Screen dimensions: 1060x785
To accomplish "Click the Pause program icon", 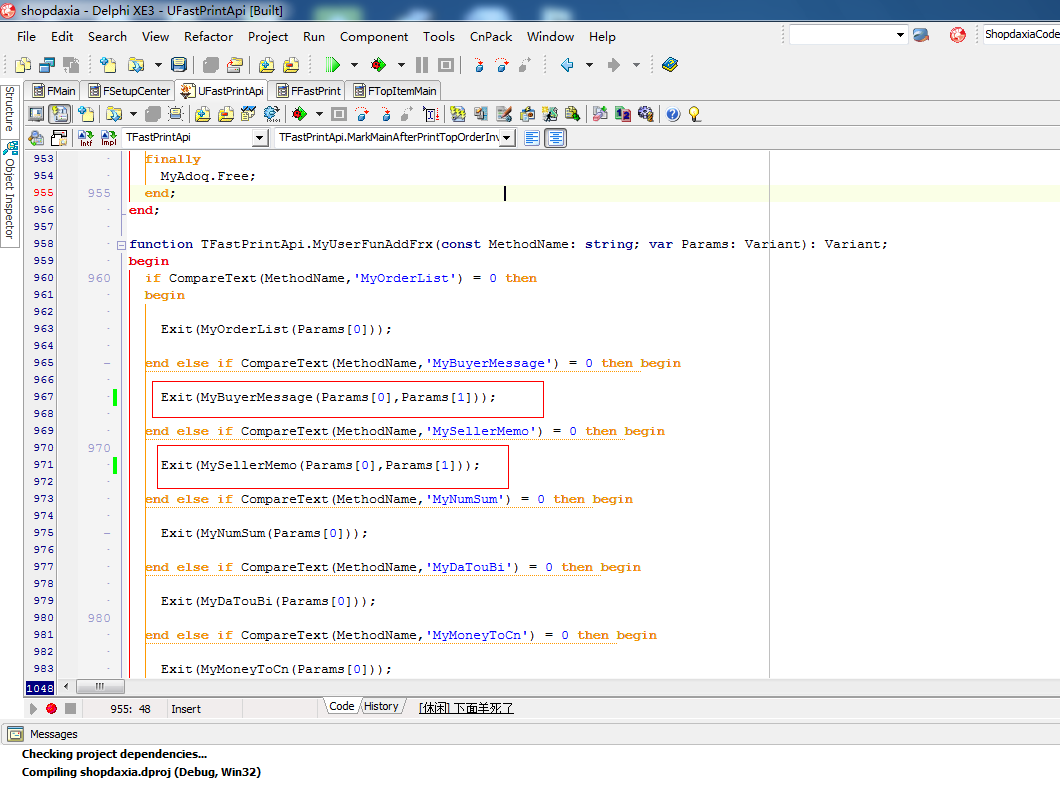I will (x=422, y=65).
